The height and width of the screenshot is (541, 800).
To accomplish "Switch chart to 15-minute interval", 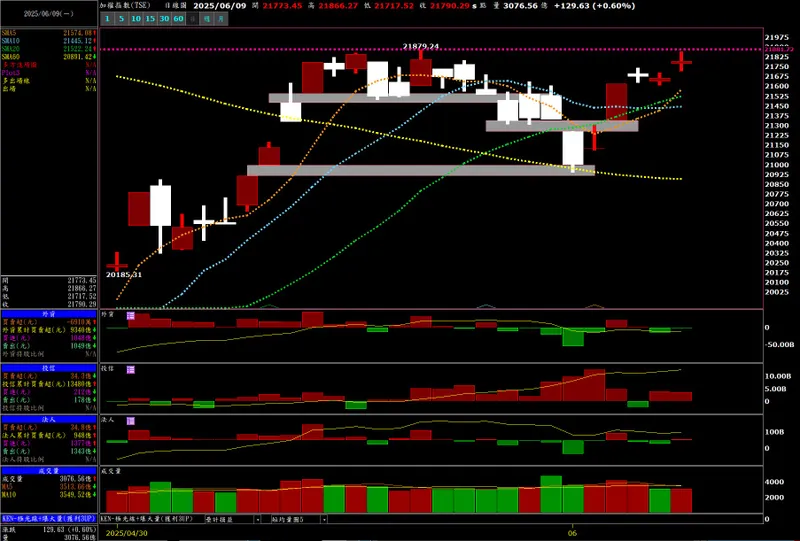I will 150,19.
